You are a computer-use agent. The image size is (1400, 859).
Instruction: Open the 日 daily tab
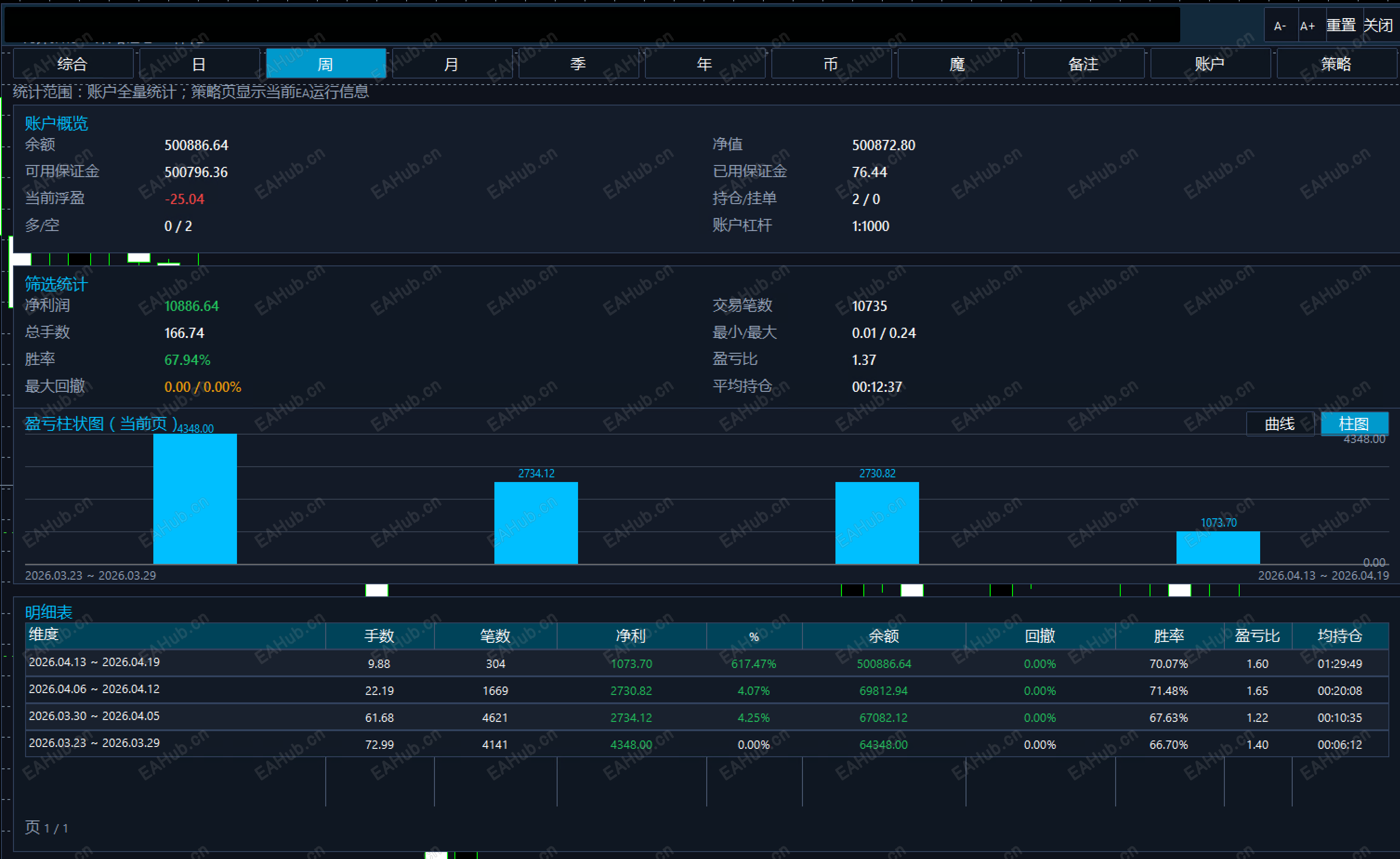(x=199, y=64)
